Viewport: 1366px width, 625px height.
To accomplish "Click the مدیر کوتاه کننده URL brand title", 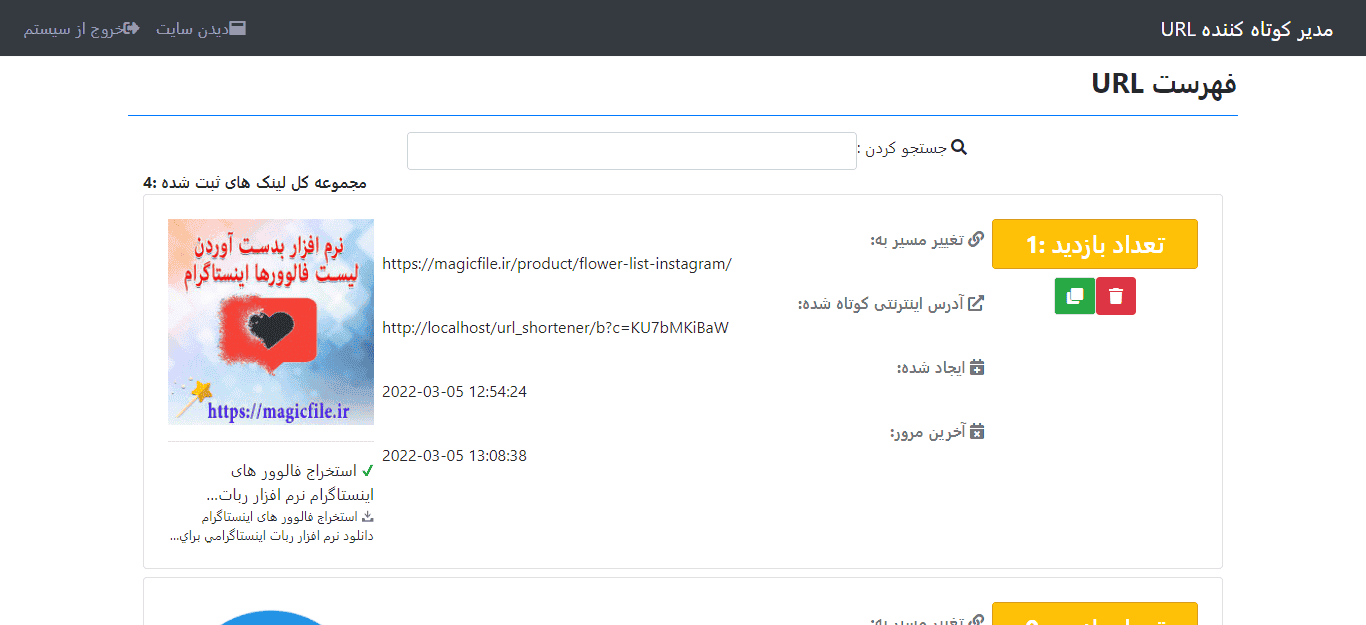I will [x=1247, y=28].
